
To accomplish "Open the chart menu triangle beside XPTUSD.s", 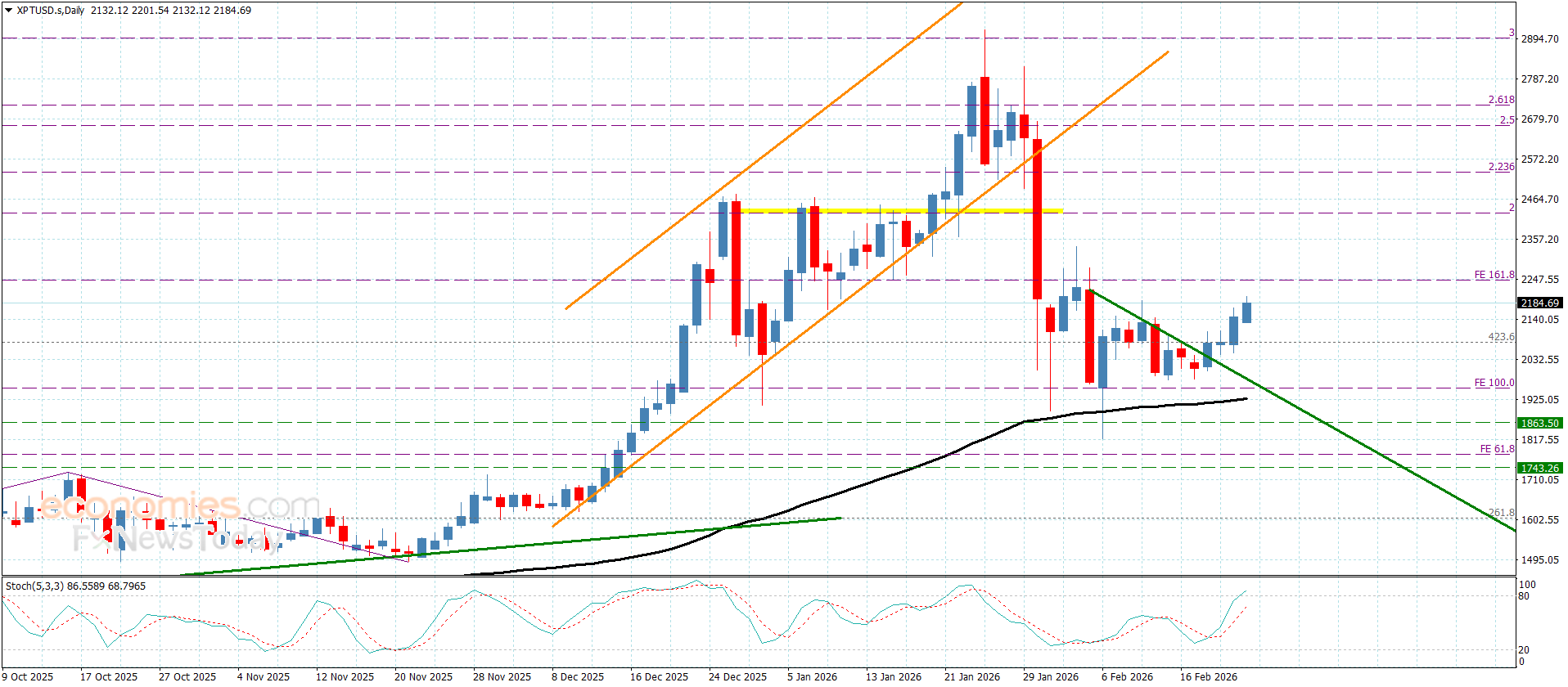I will 9,11.
